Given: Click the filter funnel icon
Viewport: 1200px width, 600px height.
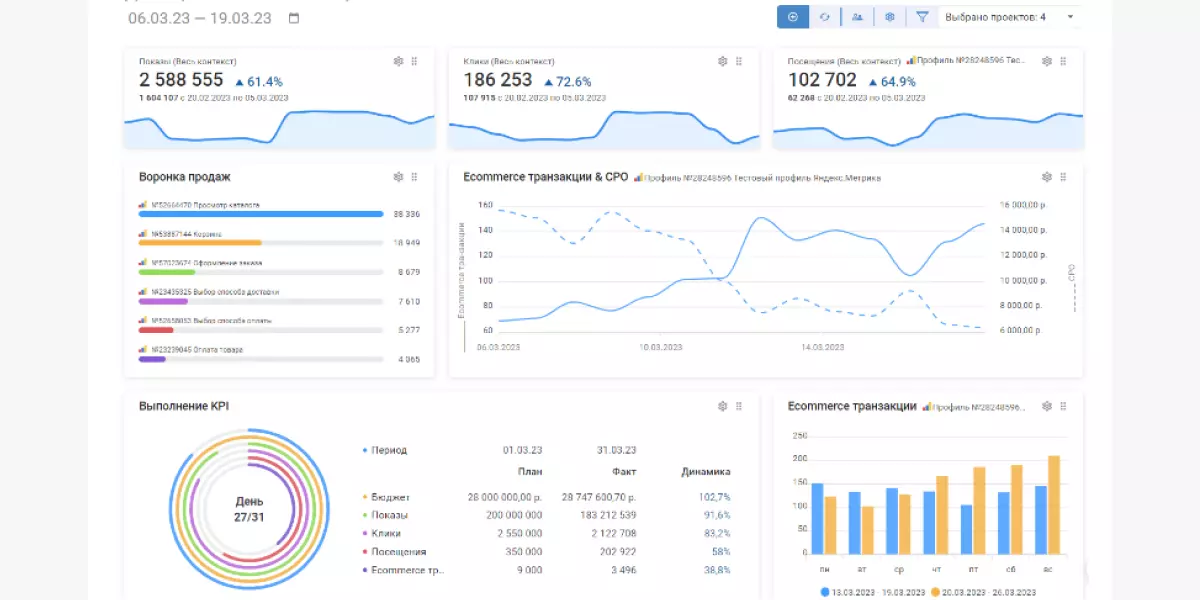Looking at the screenshot, I should point(922,17).
